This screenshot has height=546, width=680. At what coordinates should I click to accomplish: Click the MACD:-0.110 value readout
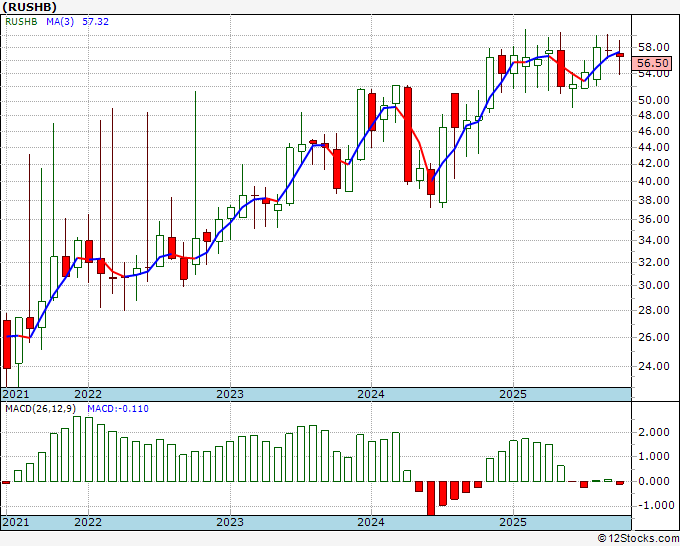(118, 409)
